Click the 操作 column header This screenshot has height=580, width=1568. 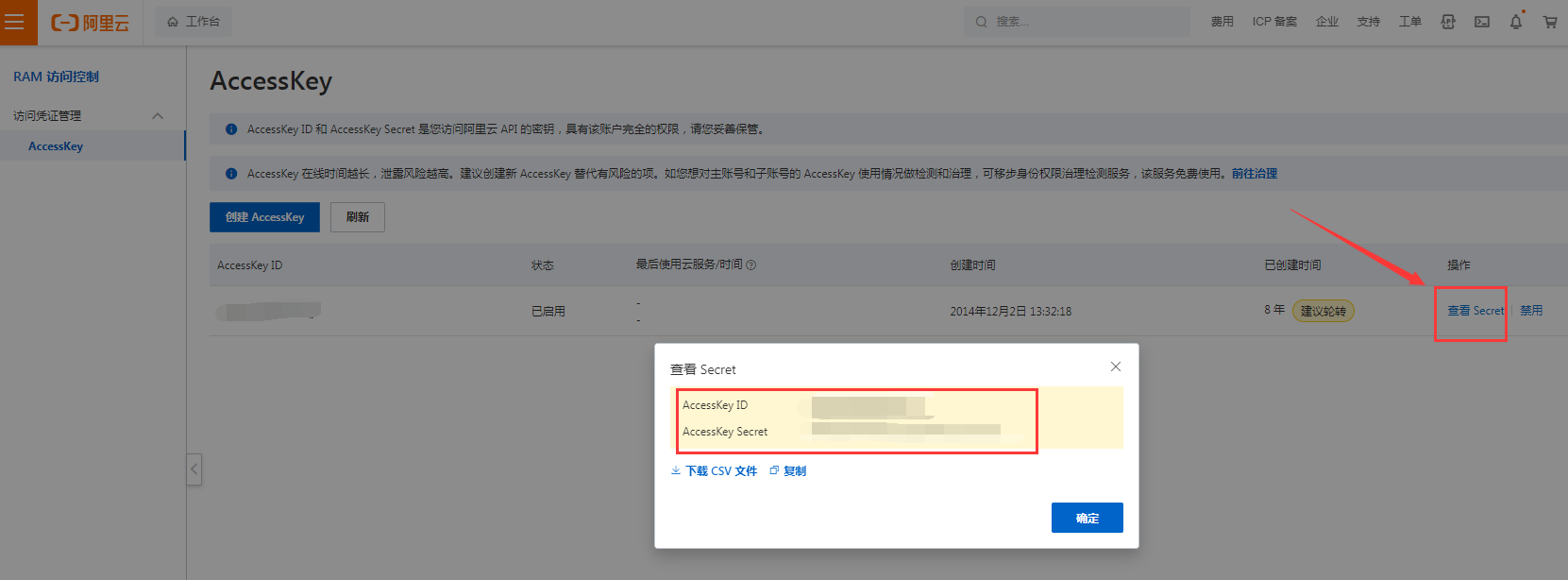[1458, 265]
